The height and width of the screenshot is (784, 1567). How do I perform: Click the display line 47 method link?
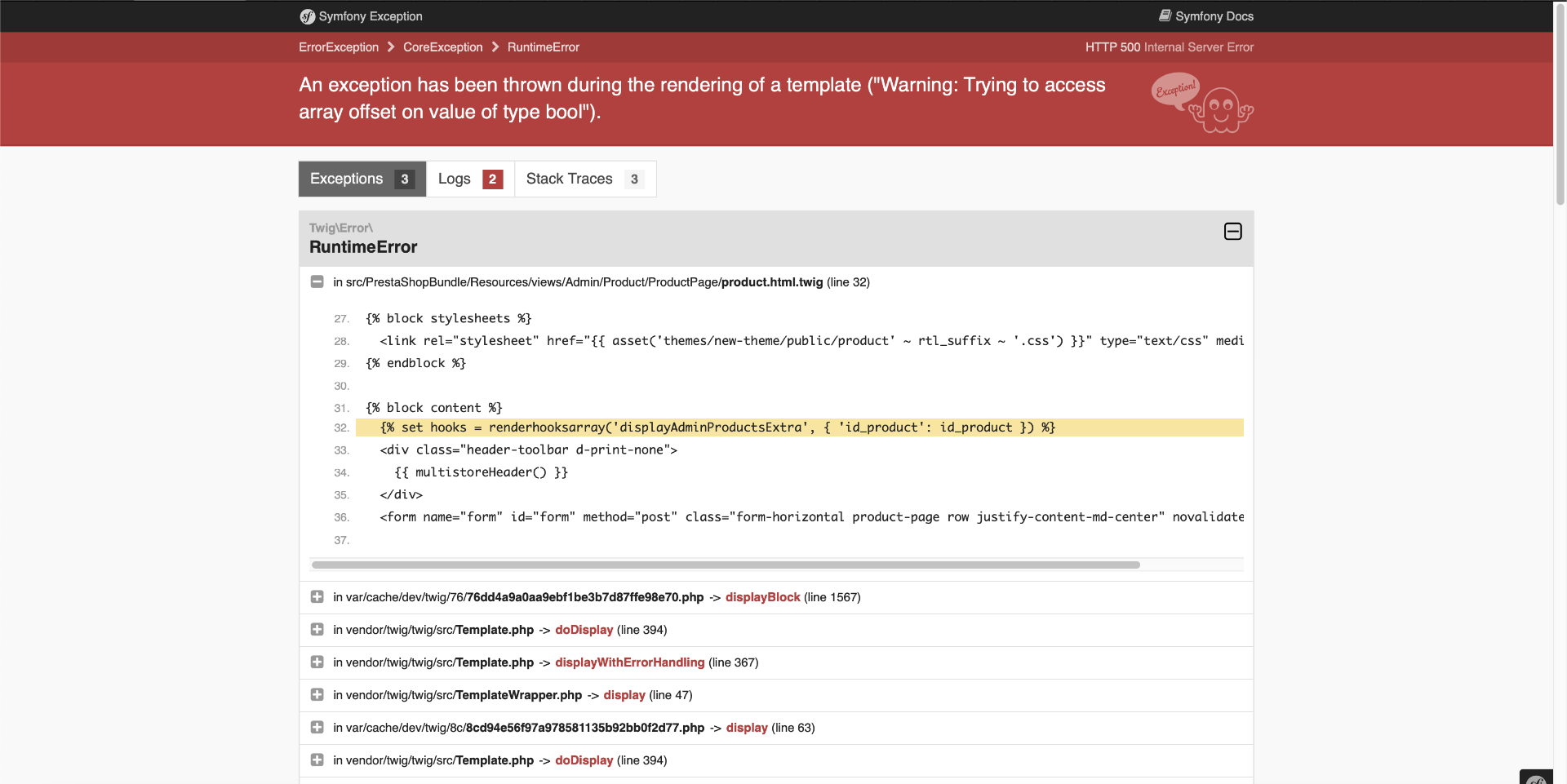(624, 695)
